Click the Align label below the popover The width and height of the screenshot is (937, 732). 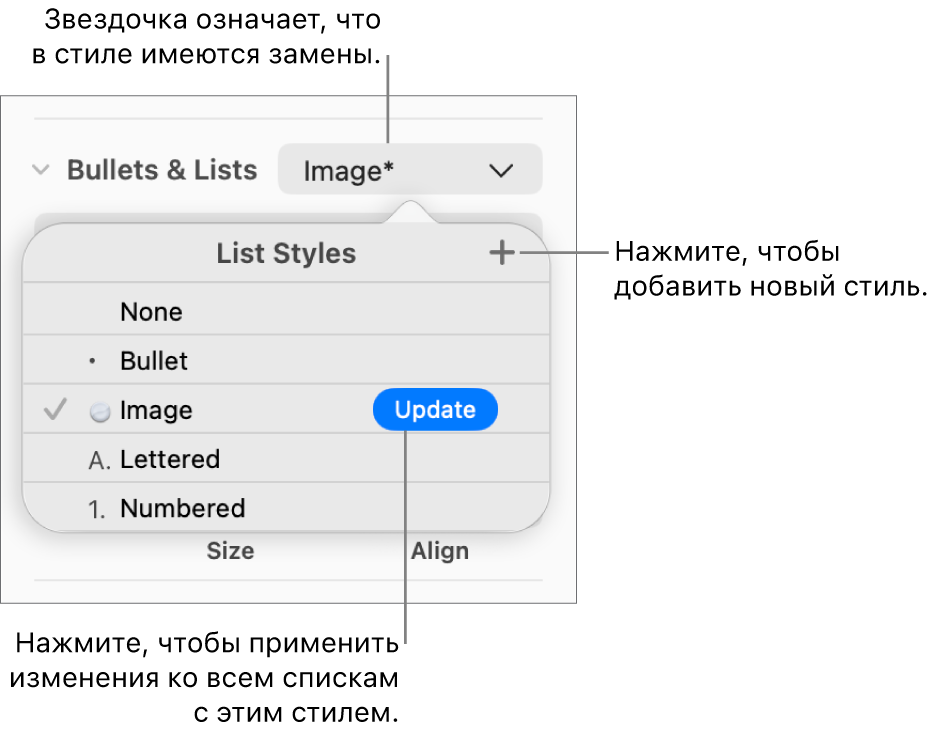(439, 551)
